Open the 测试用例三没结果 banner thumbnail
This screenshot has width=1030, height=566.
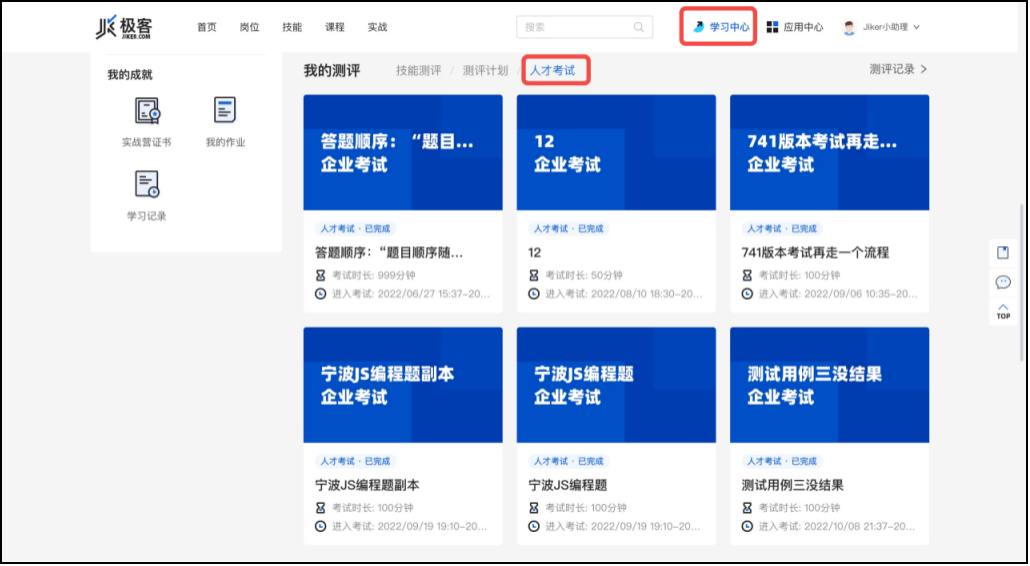tap(830, 385)
